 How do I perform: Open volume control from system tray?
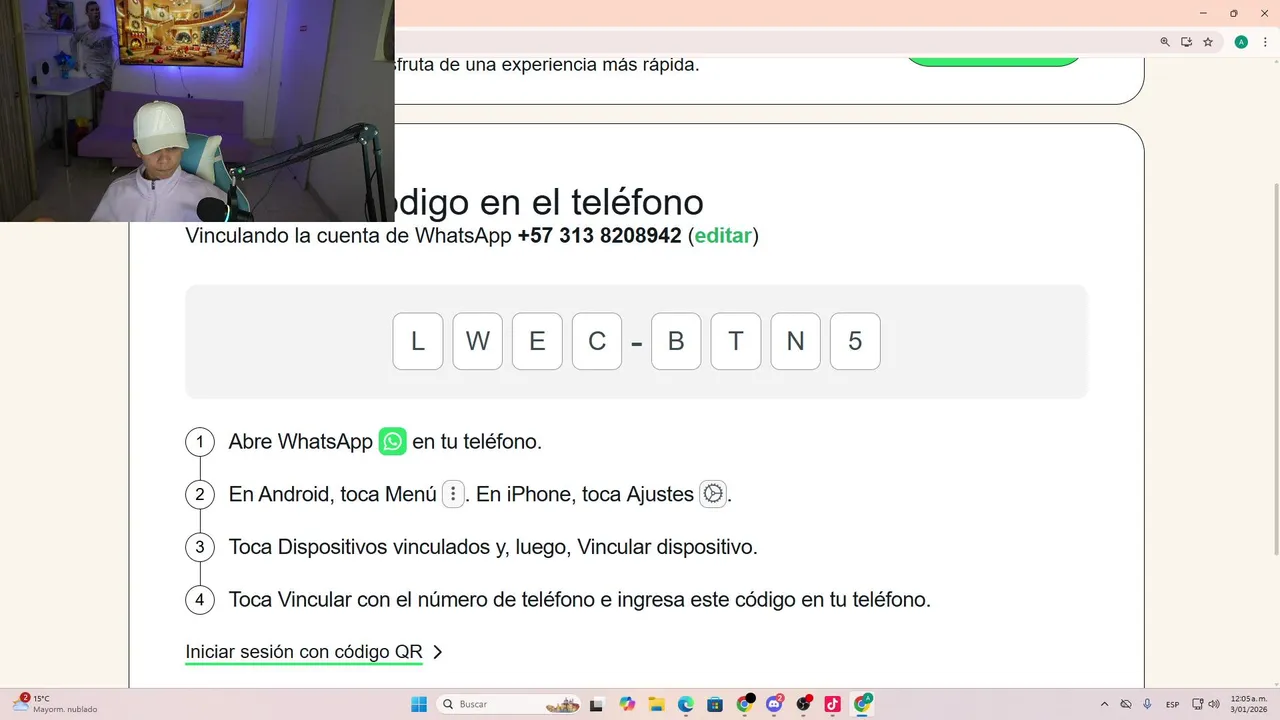pyautogui.click(x=1214, y=704)
